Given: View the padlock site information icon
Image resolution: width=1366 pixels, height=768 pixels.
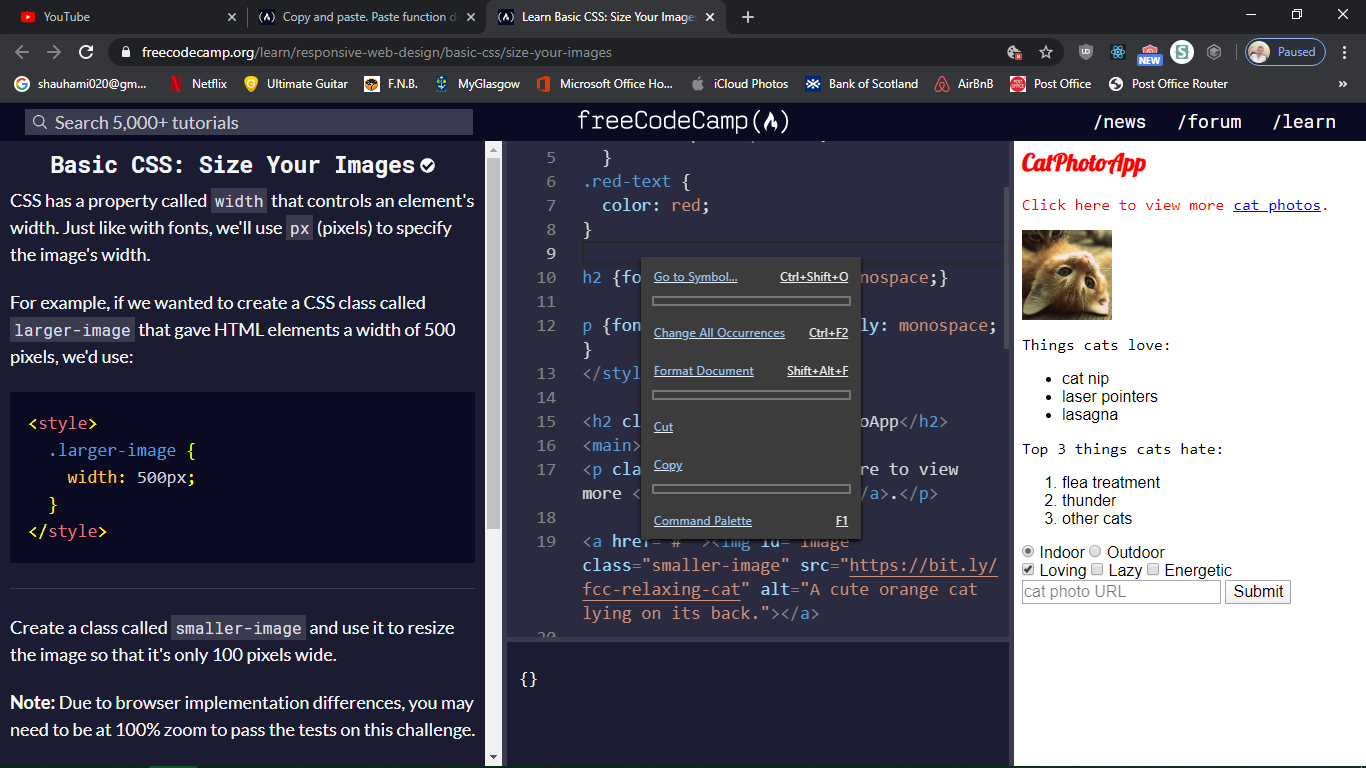Looking at the screenshot, I should click(x=126, y=52).
